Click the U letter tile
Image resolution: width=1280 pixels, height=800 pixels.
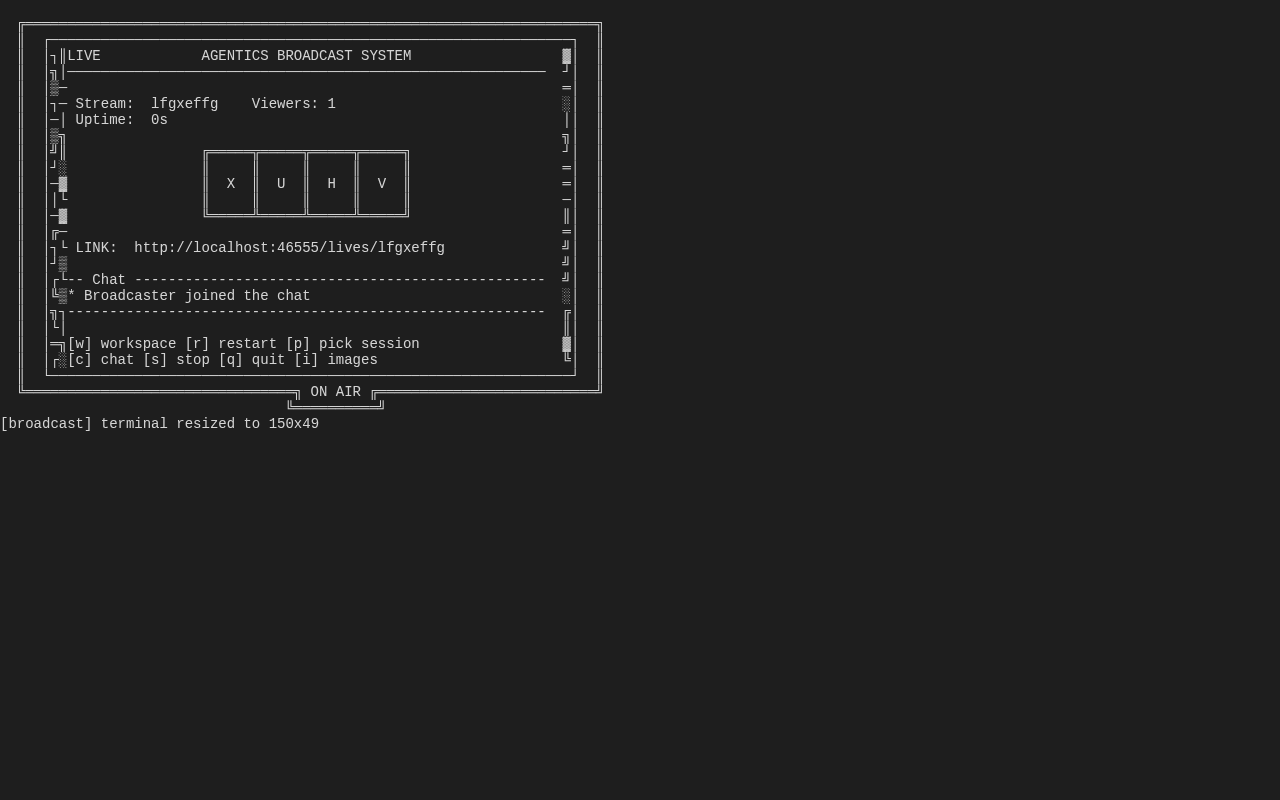281,184
